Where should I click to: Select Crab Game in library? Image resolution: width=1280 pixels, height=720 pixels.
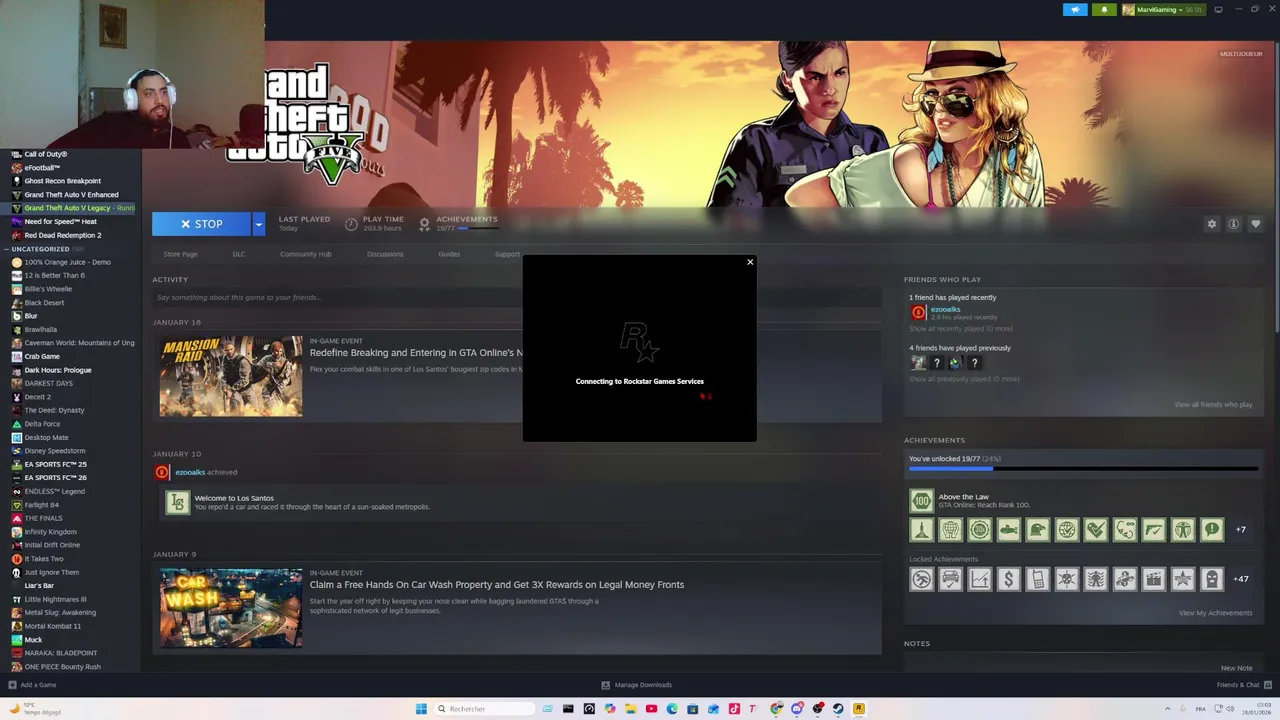[42, 356]
